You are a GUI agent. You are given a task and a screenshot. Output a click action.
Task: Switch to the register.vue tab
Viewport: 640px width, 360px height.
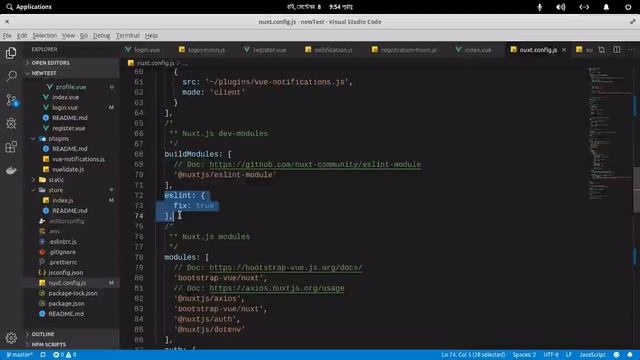click(x=265, y=50)
